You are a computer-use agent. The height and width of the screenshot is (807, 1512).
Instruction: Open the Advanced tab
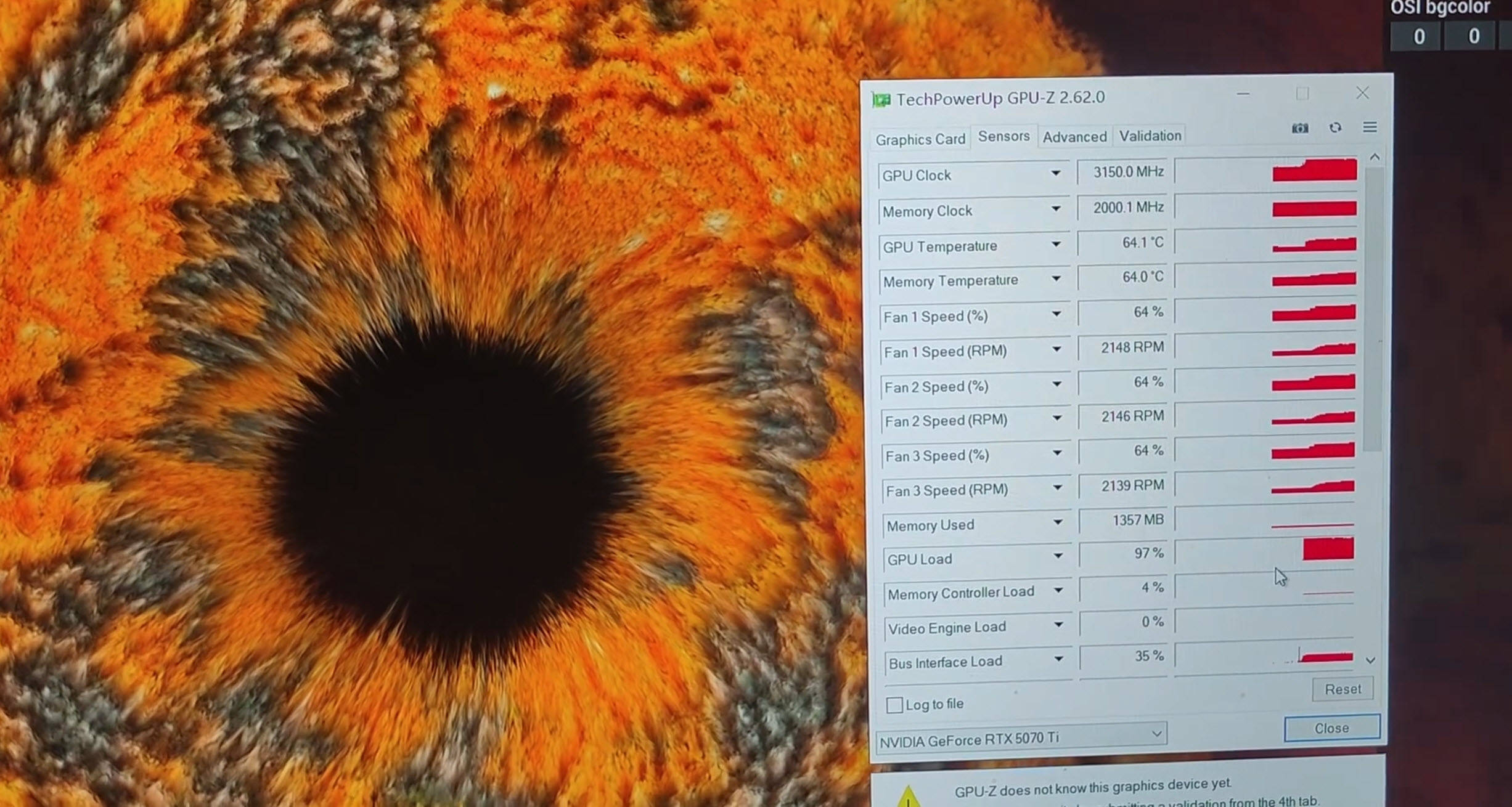click(1074, 137)
